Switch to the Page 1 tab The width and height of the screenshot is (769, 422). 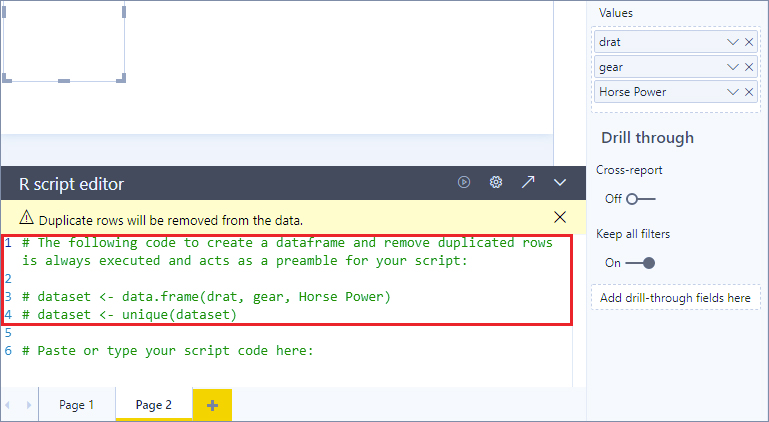[77, 405]
